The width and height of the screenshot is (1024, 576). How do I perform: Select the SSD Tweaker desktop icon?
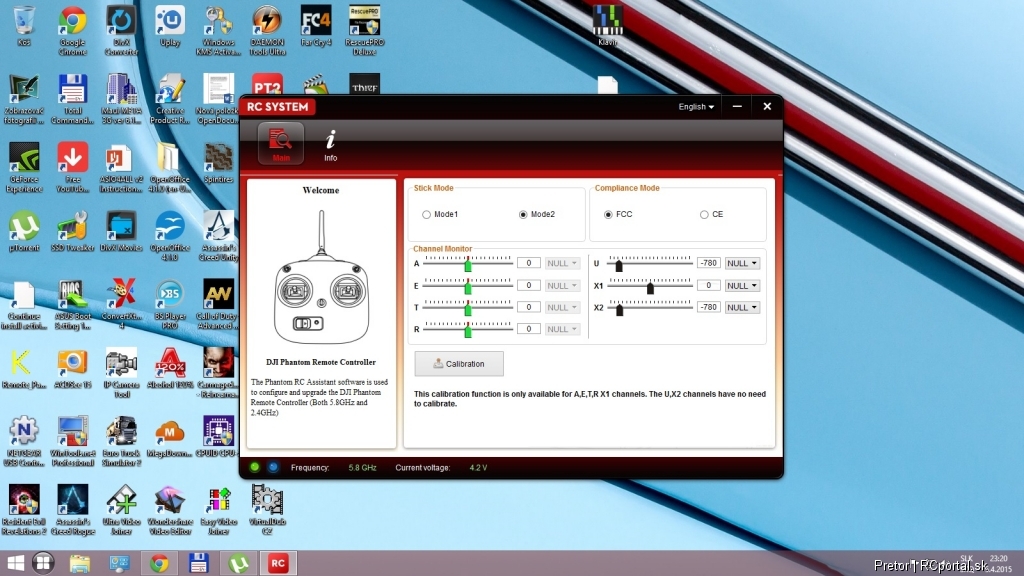tap(72, 232)
